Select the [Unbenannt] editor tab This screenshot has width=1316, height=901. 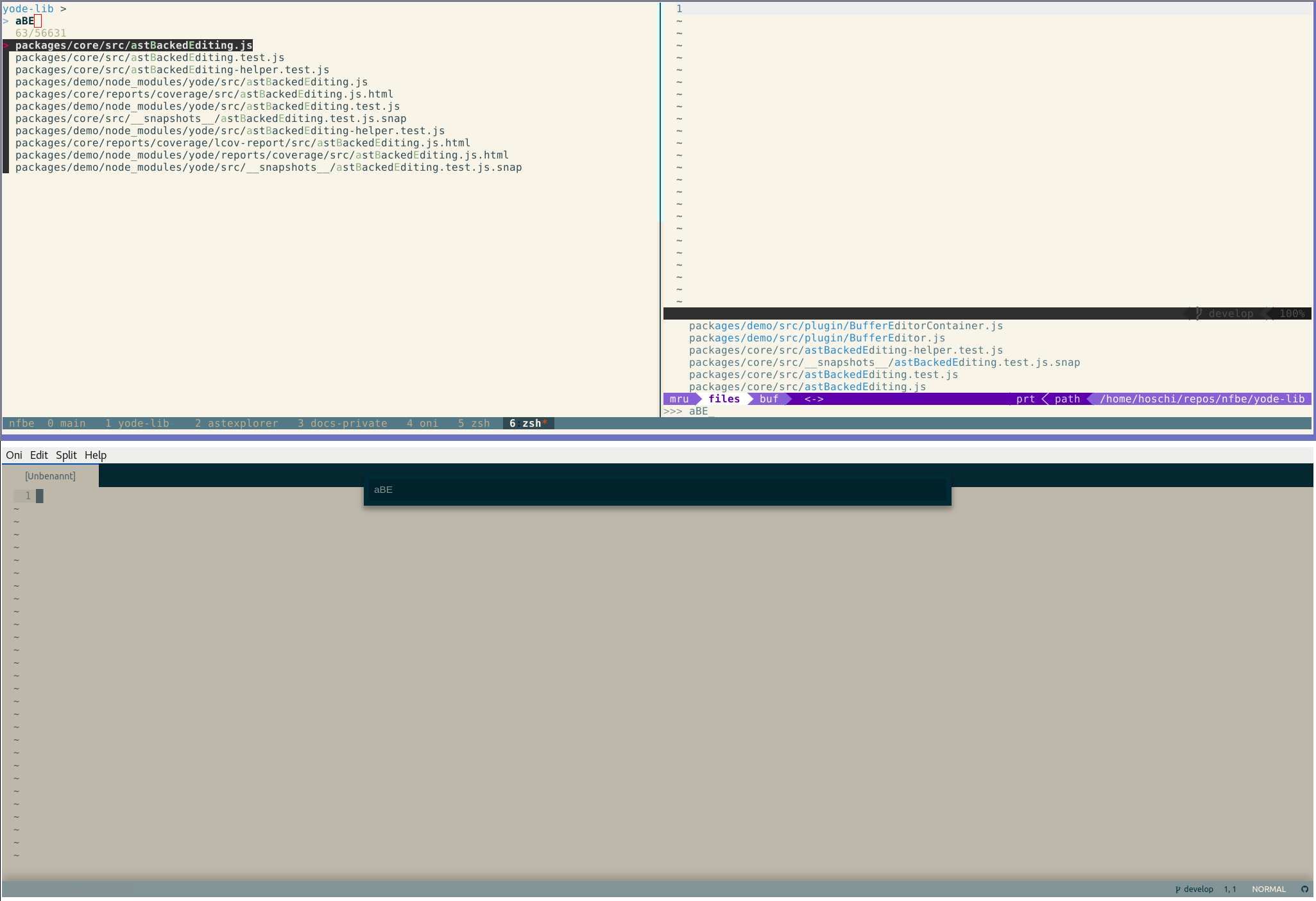(x=50, y=476)
